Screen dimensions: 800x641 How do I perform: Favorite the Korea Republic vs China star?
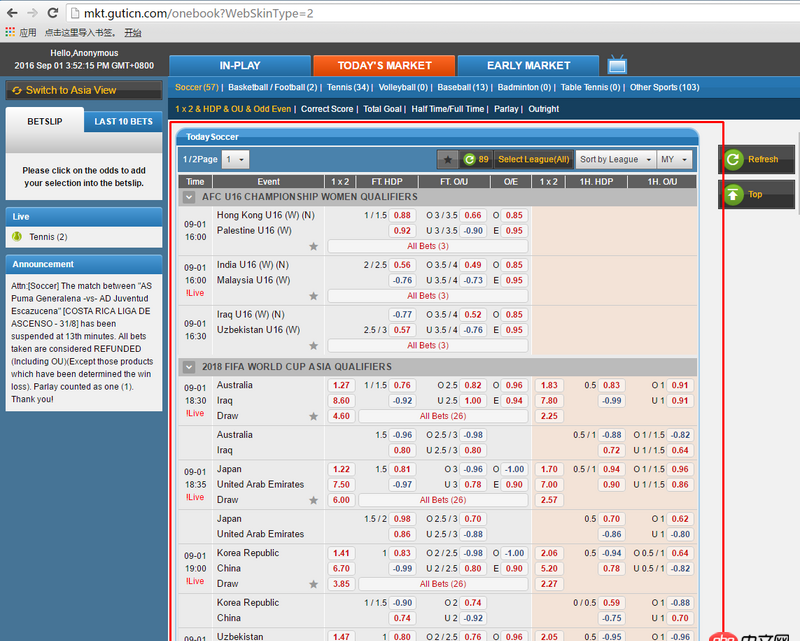(x=313, y=584)
